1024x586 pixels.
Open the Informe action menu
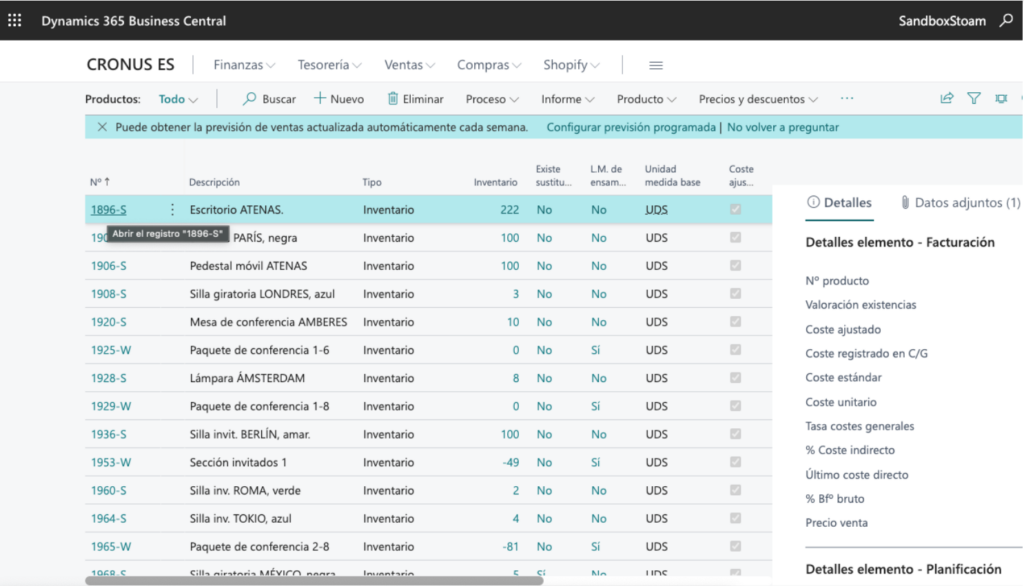point(568,99)
